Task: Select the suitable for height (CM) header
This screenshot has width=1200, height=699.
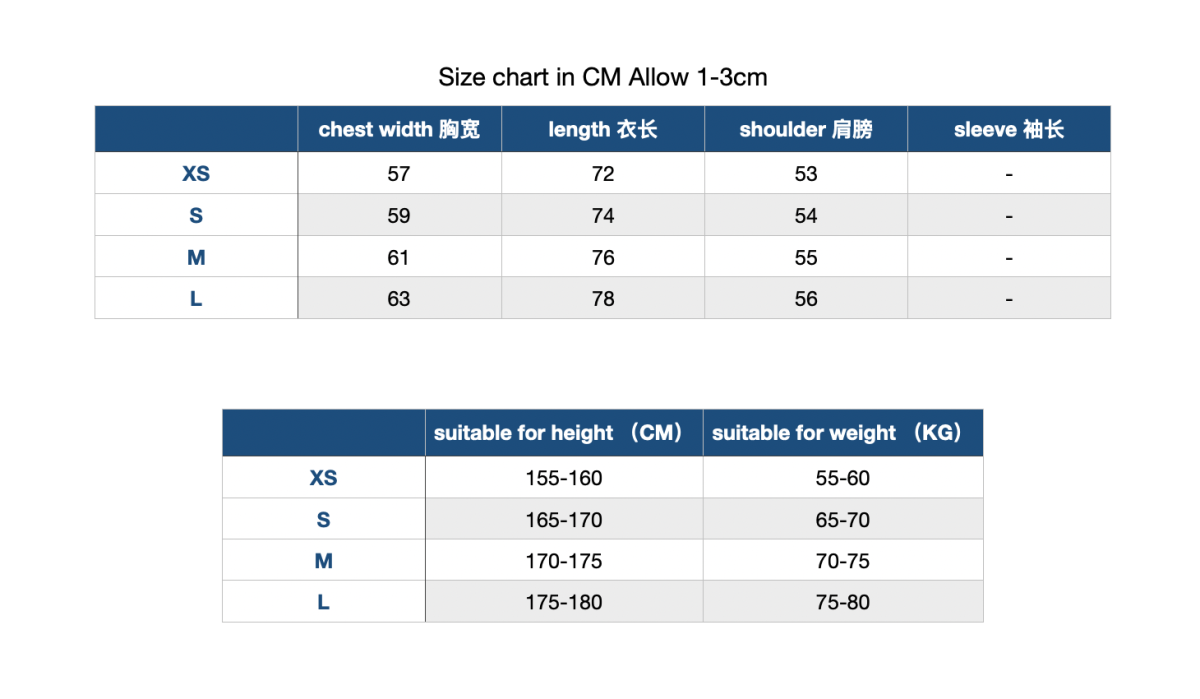Action: click(x=564, y=433)
